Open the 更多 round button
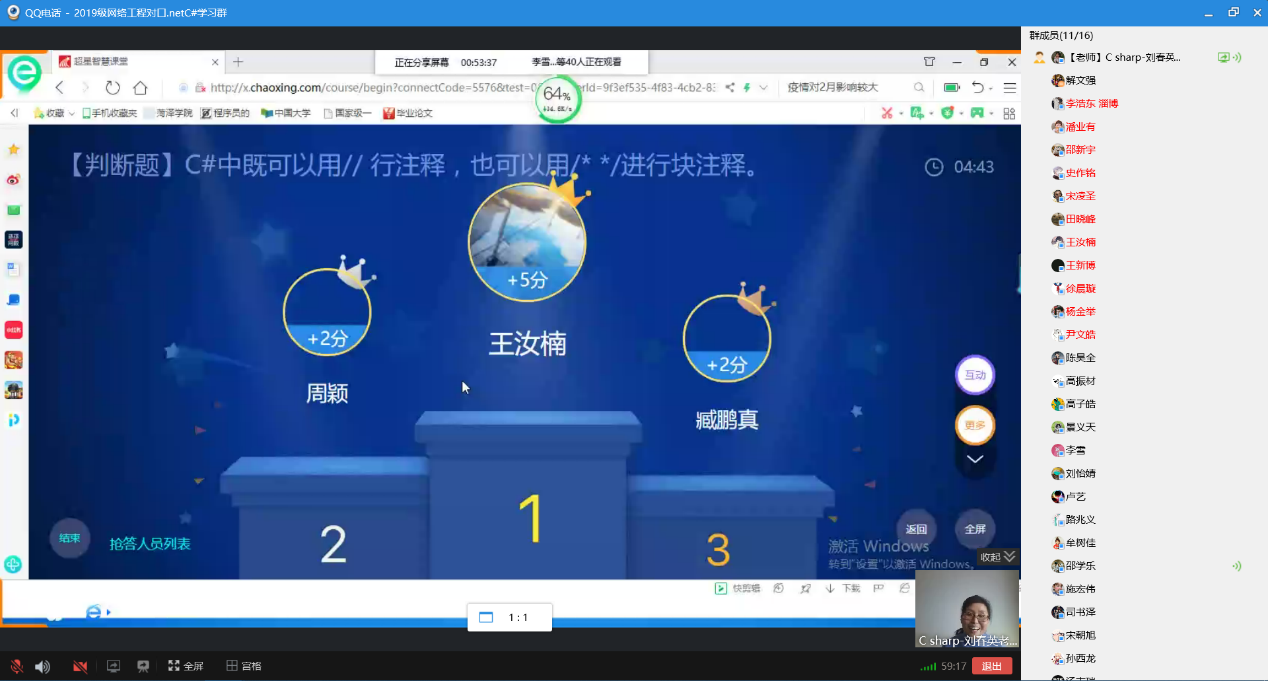The height and width of the screenshot is (681, 1268). click(x=974, y=425)
